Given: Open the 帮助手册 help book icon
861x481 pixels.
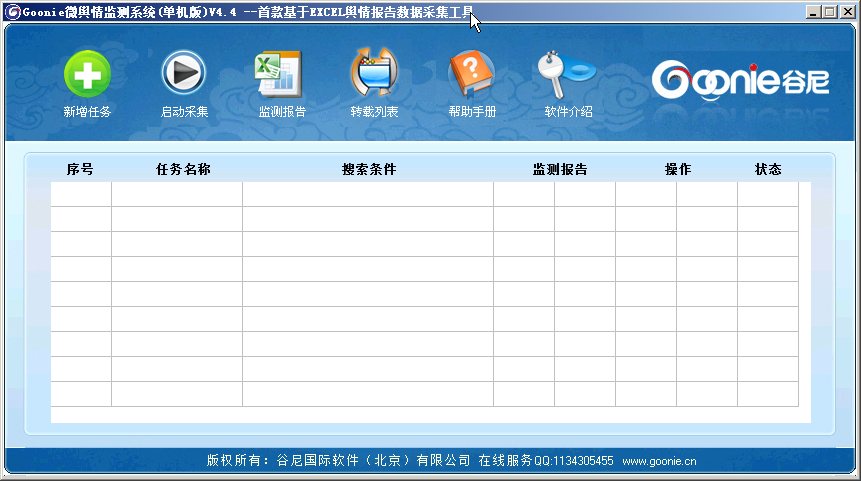Looking at the screenshot, I should (471, 75).
